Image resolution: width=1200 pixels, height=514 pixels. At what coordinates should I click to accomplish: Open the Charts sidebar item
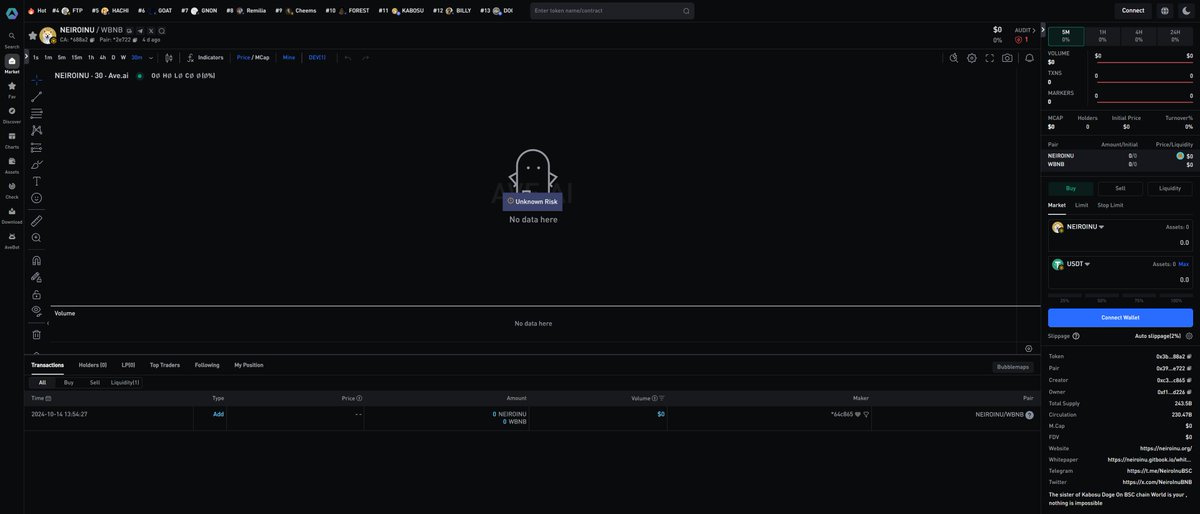12,140
